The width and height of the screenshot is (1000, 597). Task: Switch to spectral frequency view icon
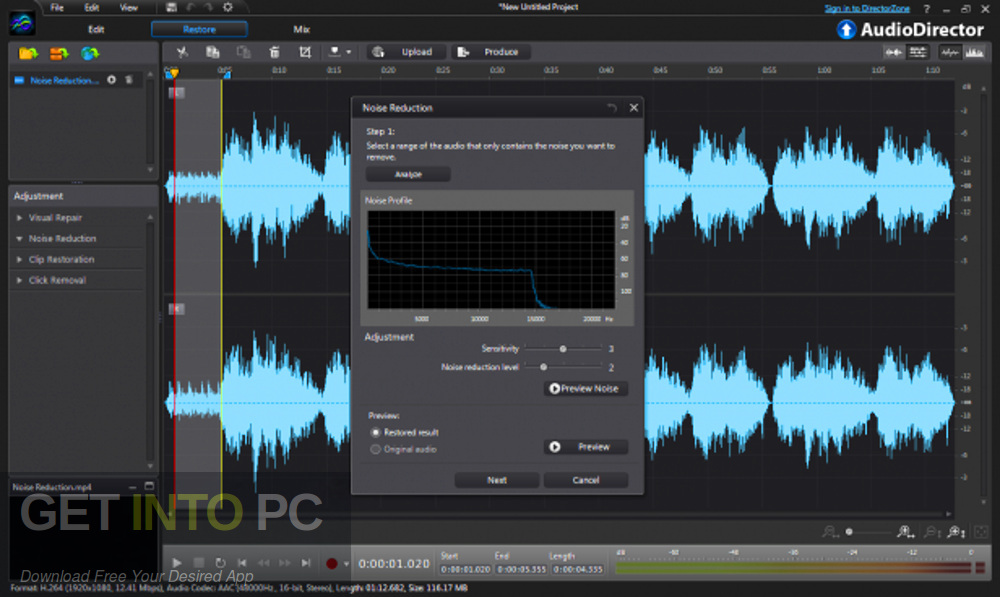[974, 52]
